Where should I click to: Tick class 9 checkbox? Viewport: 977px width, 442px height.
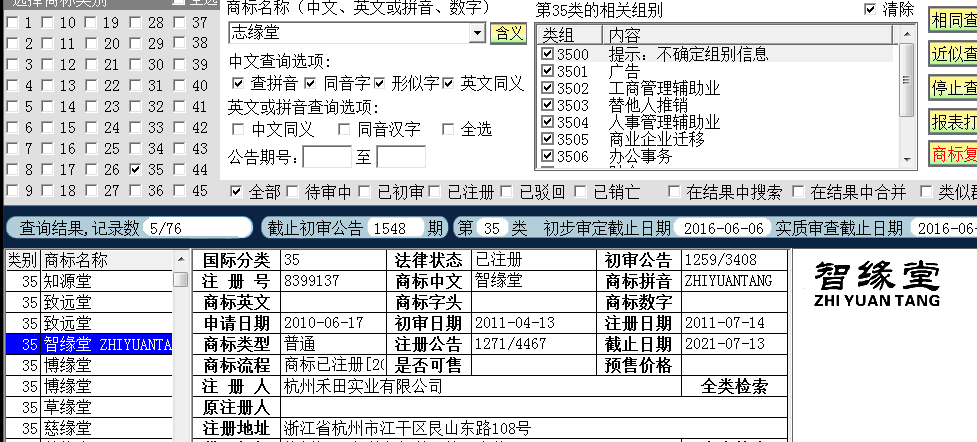click(12, 191)
